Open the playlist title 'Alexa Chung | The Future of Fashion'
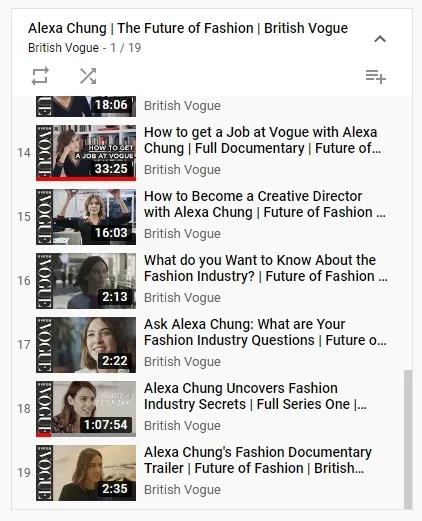 pos(188,28)
